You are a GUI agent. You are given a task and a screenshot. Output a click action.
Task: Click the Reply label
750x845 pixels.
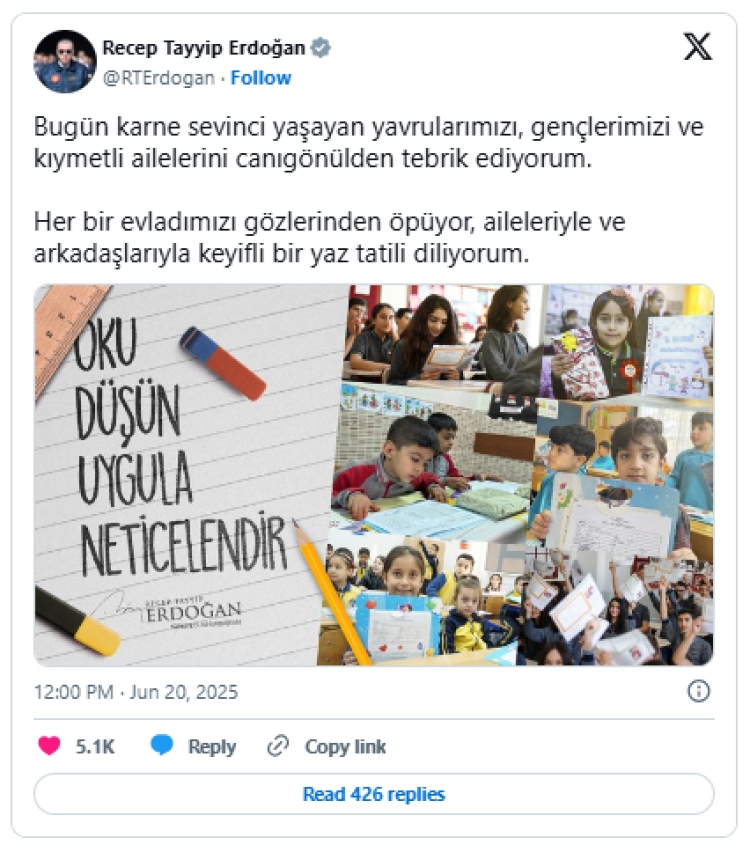click(212, 747)
